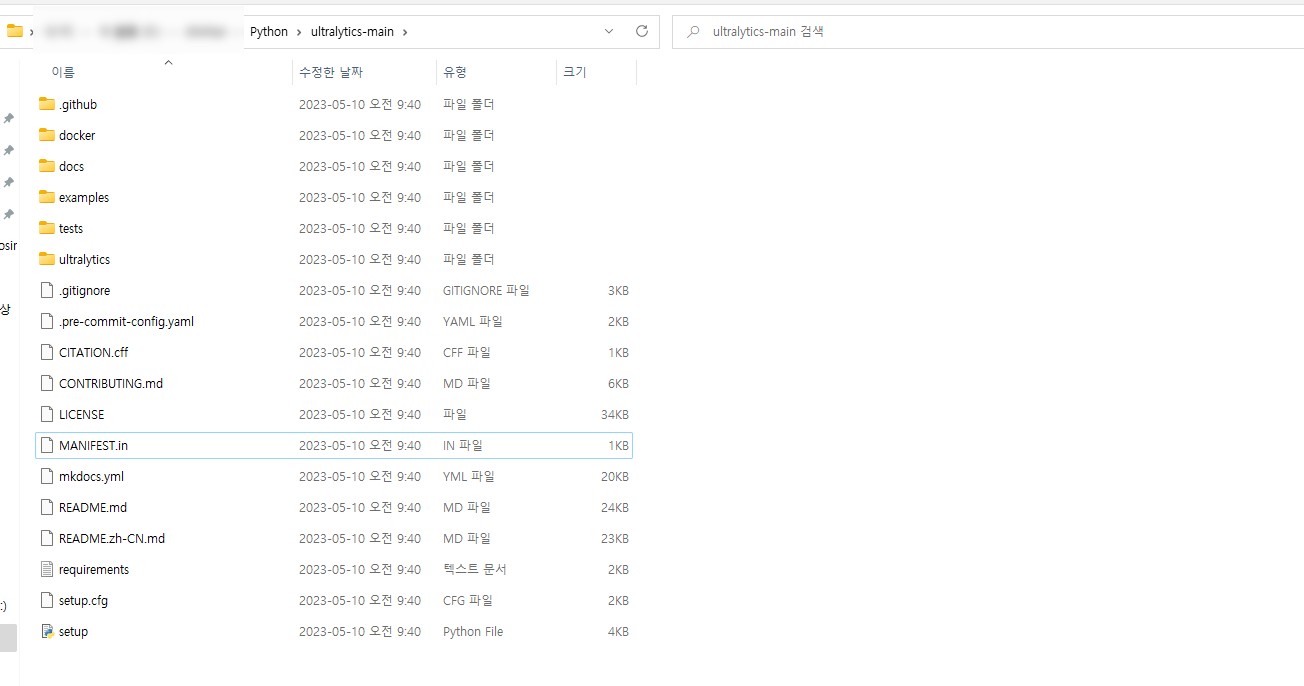Select the examples folder name
This screenshot has width=1304, height=686.
(x=84, y=197)
